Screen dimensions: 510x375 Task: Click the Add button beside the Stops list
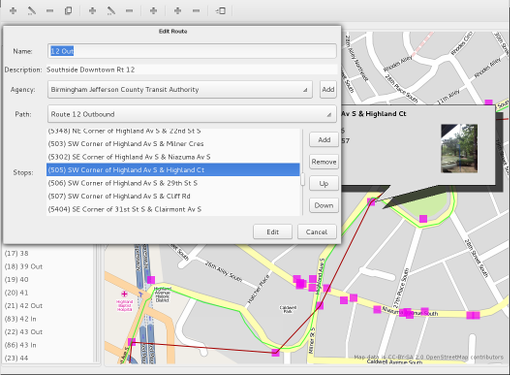tap(324, 140)
